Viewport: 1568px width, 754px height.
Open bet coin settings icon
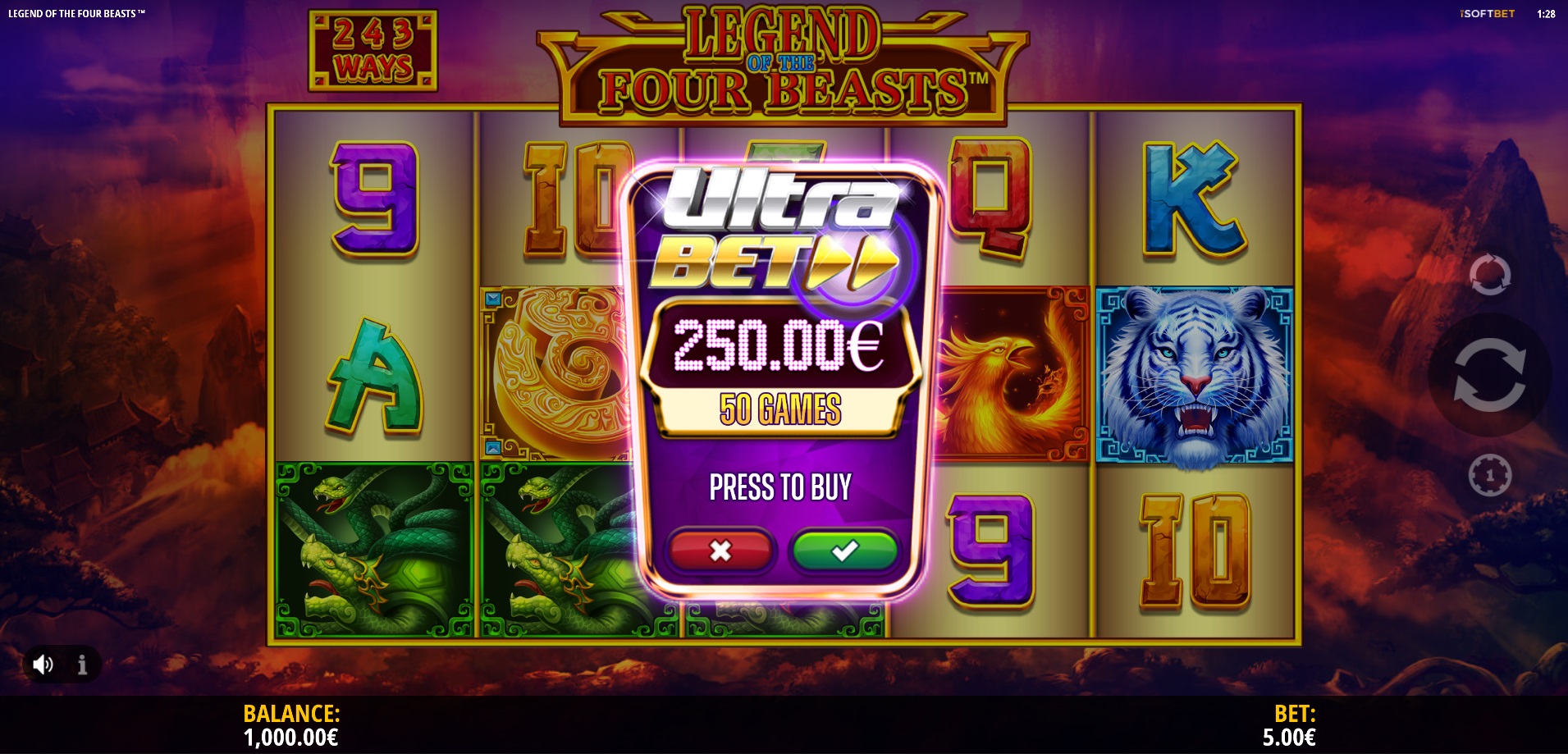point(1489,475)
